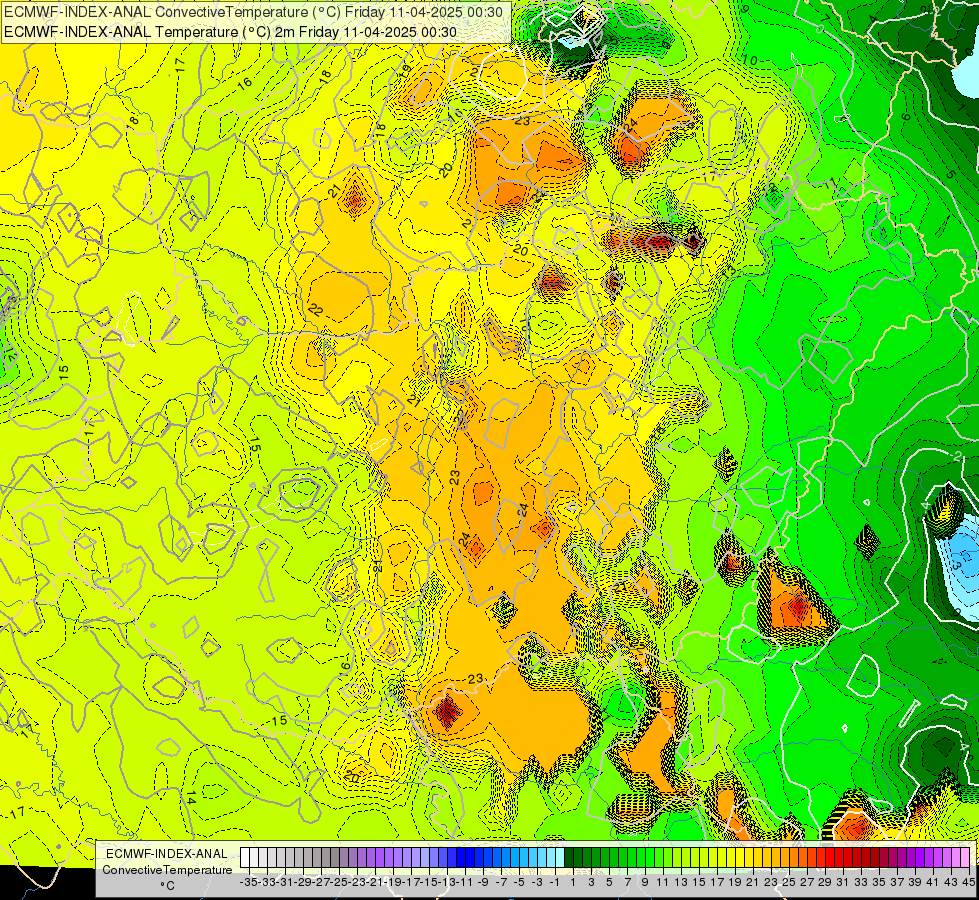
Task: Pick the red swatch above 29
Action: click(820, 857)
